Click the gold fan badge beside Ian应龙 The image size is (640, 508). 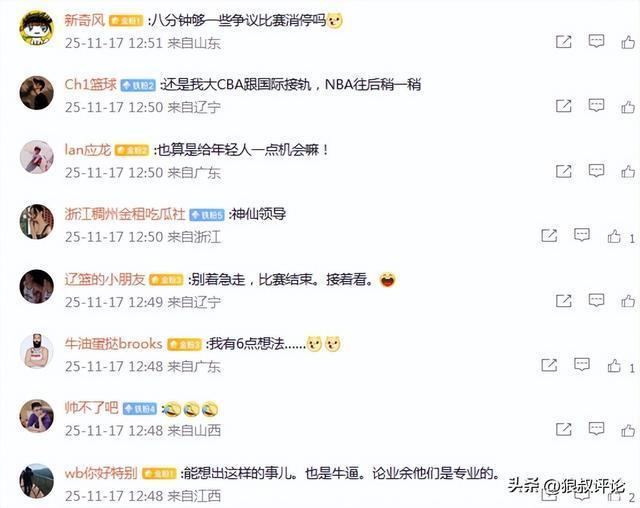pos(131,150)
